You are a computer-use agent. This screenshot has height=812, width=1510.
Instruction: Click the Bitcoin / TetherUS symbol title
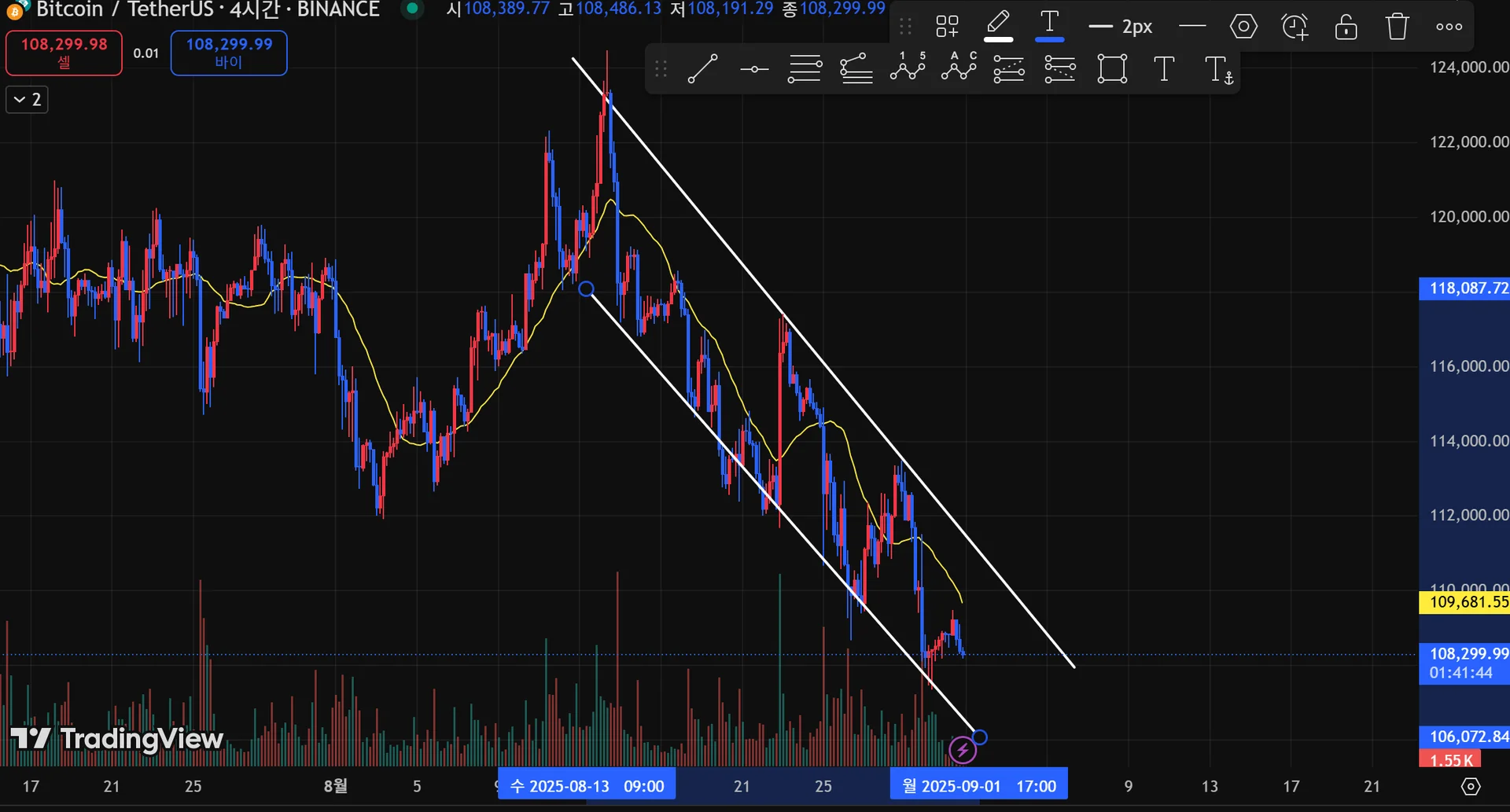(125, 9)
